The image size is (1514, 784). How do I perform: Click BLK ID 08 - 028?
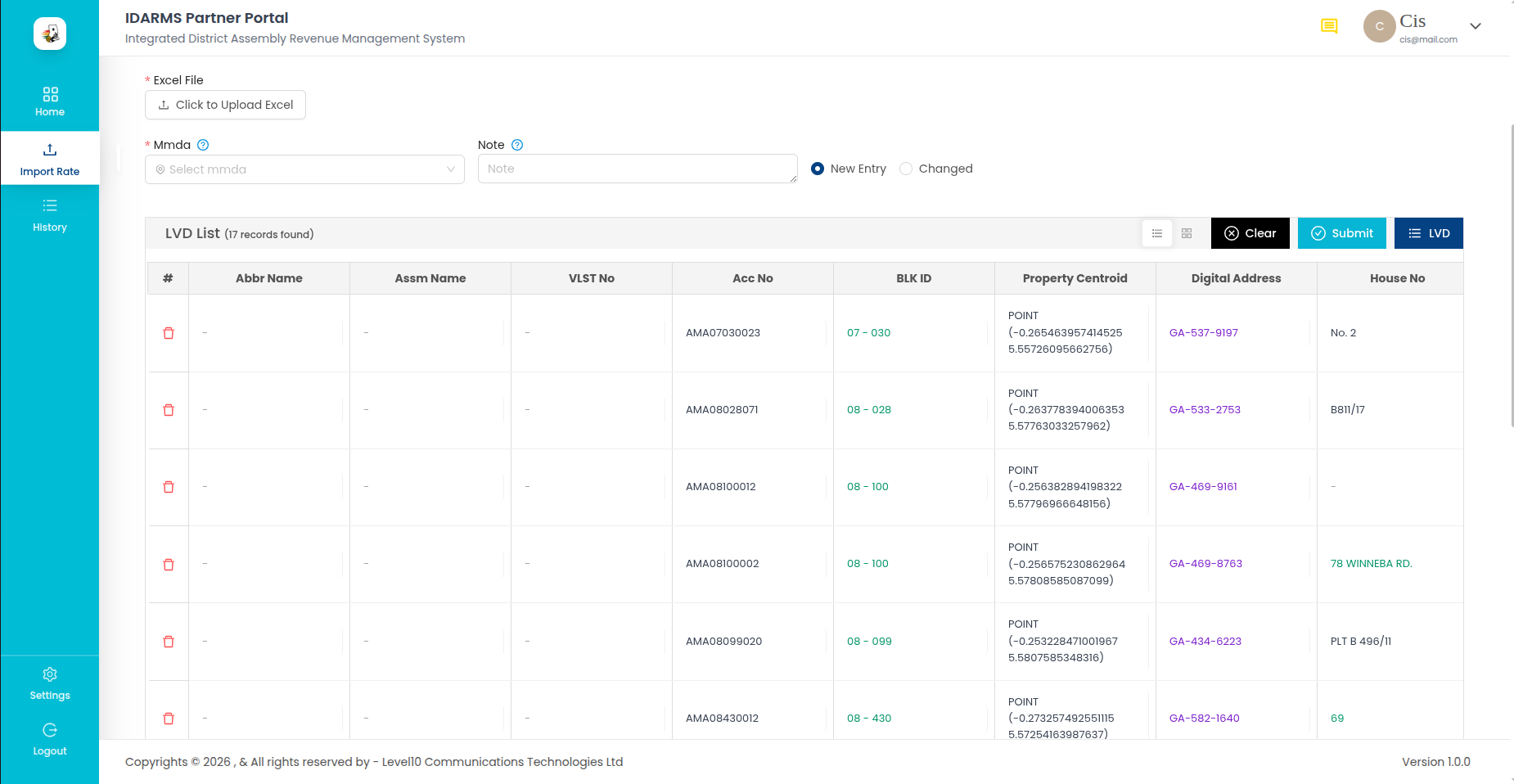[869, 410]
